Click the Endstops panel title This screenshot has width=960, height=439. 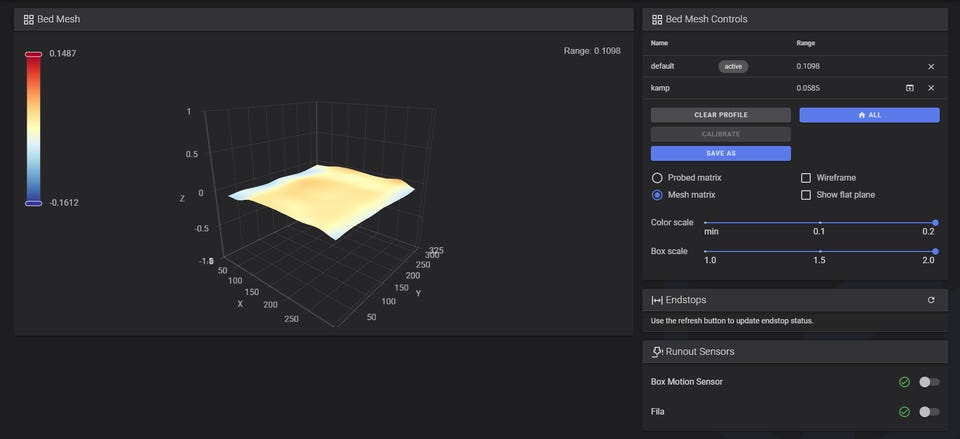(x=686, y=300)
